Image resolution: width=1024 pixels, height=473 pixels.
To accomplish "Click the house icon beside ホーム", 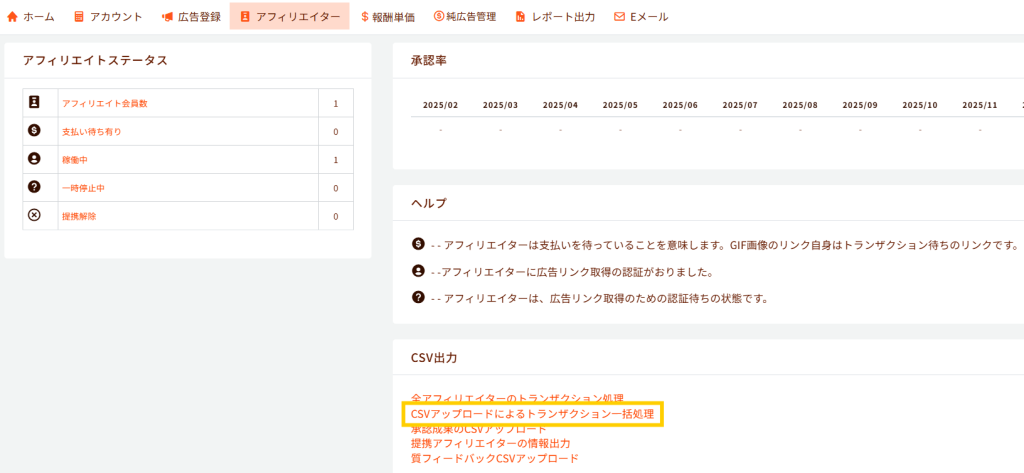I will (13, 17).
